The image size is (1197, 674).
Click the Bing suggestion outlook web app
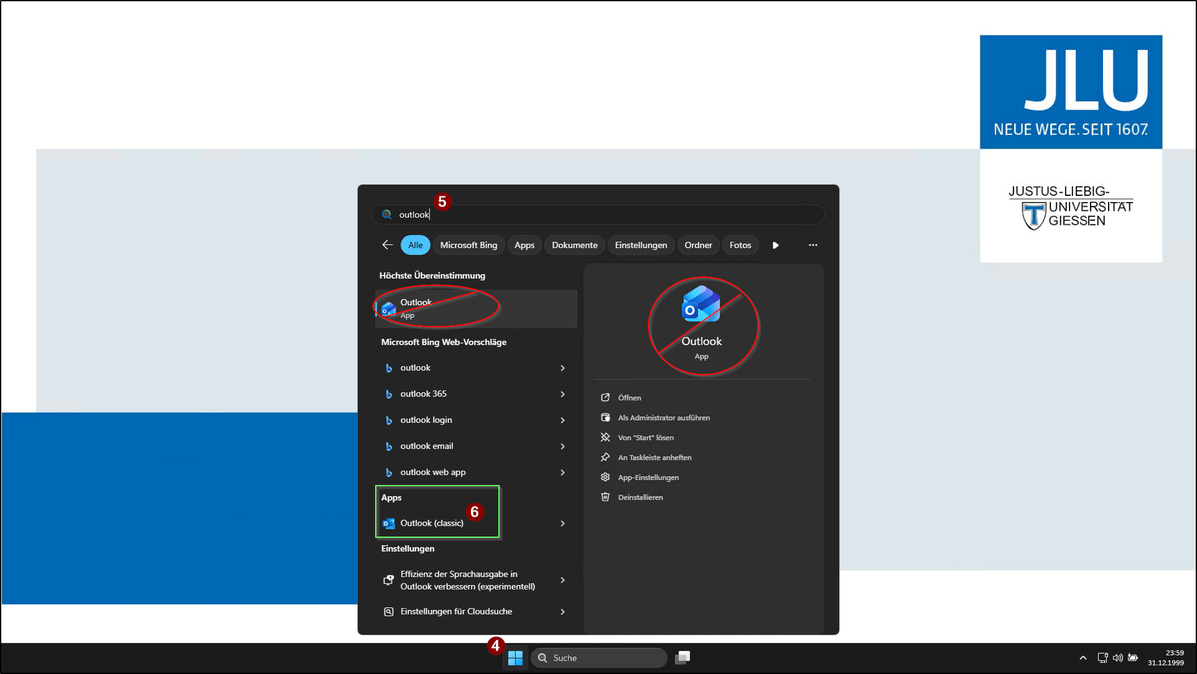pyautogui.click(x=433, y=472)
